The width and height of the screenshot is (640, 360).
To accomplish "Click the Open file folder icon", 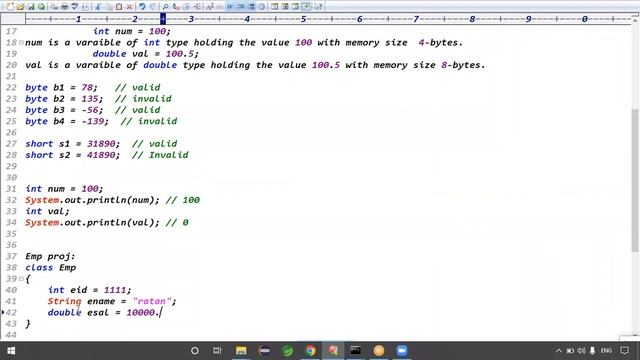I will pos(20,7).
